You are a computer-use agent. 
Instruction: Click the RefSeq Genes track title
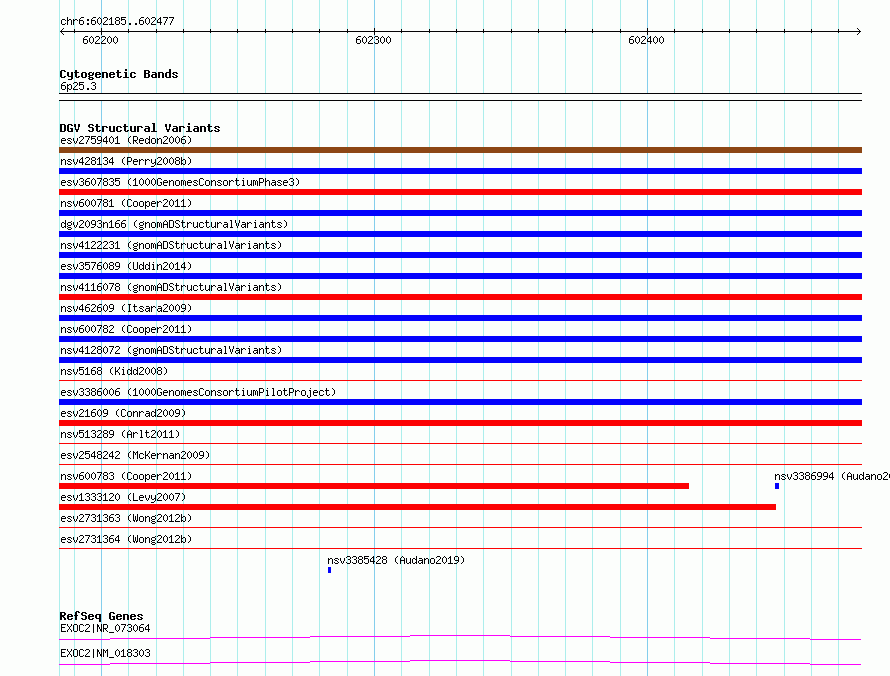(x=101, y=616)
